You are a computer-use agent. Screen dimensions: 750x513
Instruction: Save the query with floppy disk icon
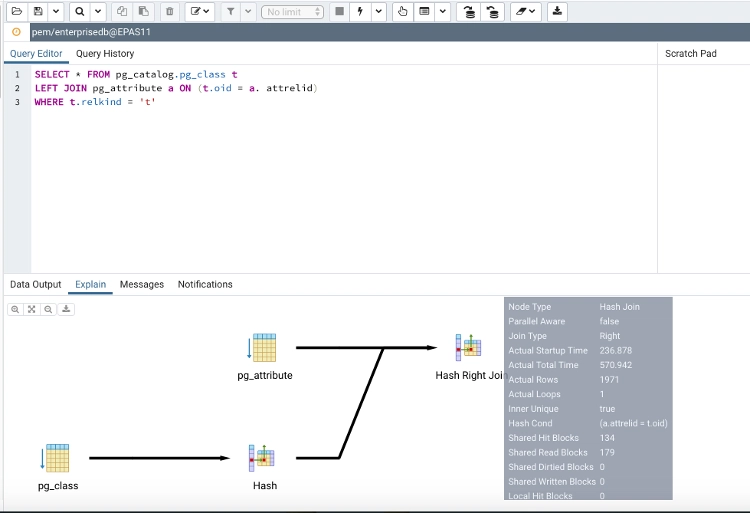[x=38, y=11]
